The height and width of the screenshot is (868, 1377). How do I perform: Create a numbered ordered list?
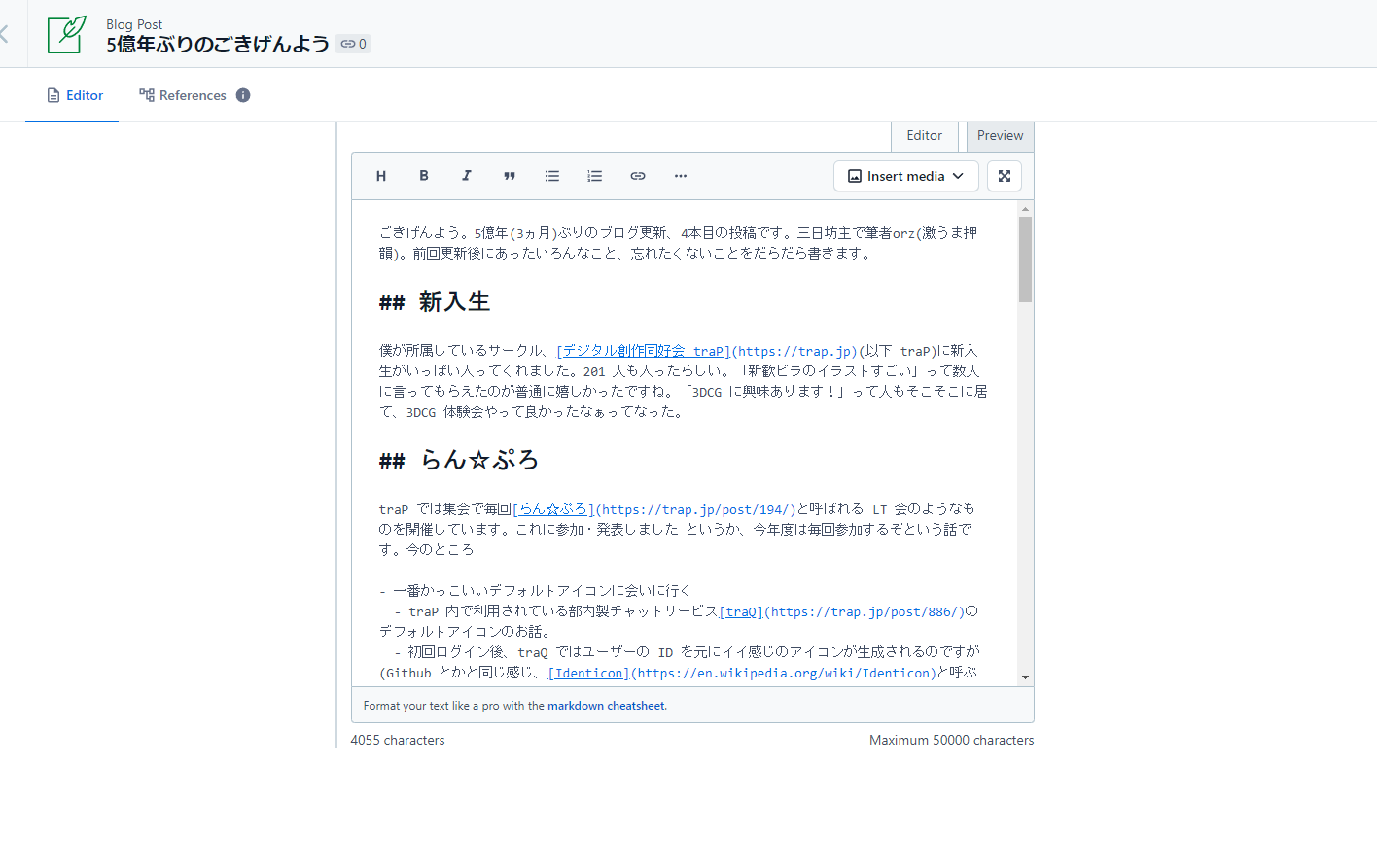[595, 176]
